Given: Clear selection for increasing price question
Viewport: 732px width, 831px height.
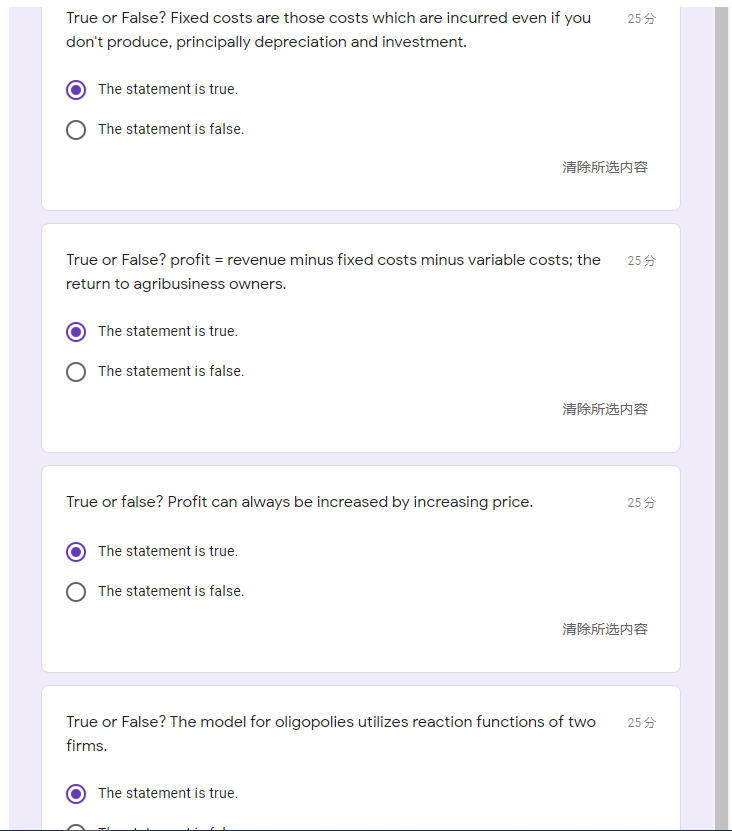Looking at the screenshot, I should [x=605, y=630].
